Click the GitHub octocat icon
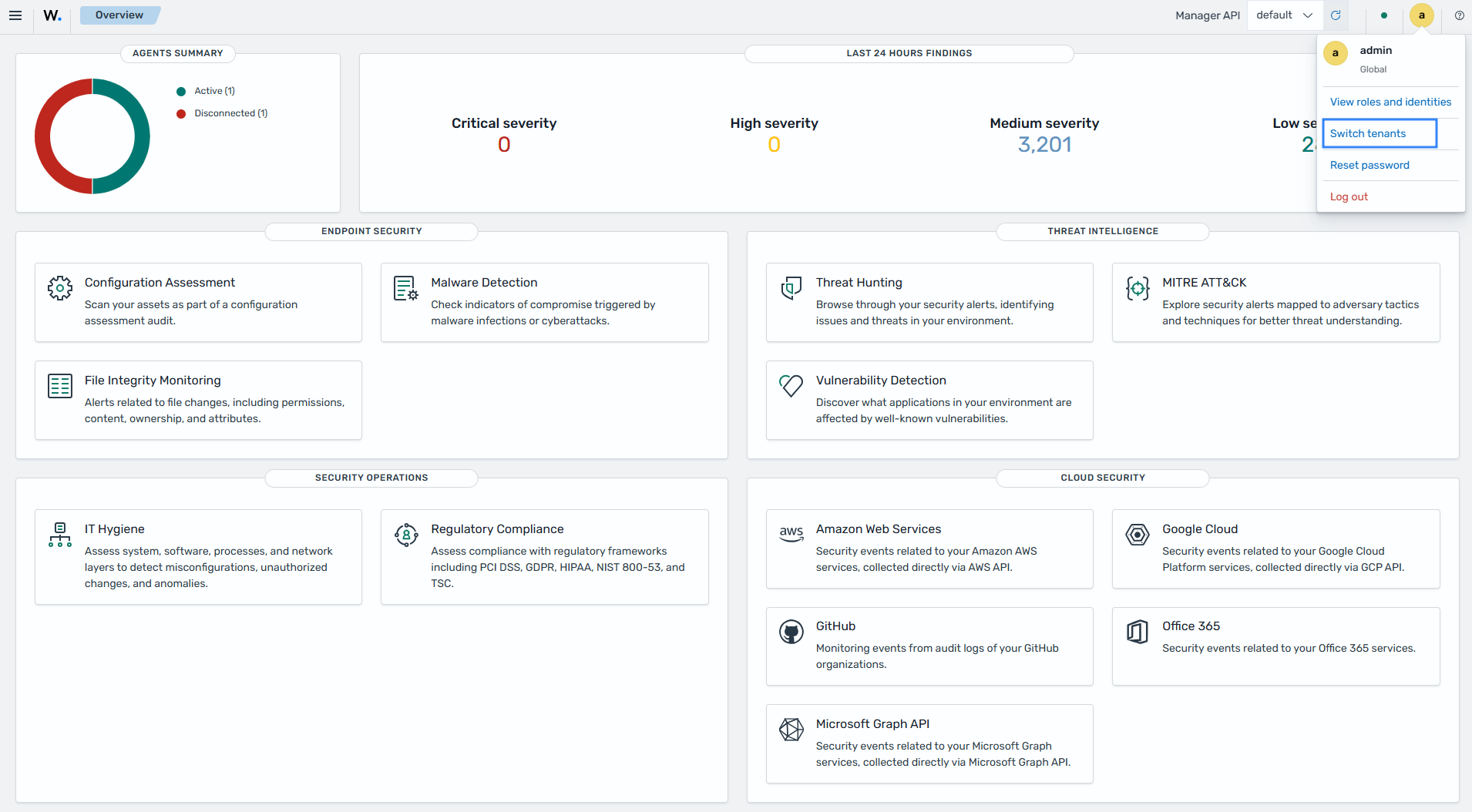The image size is (1472, 812). click(791, 632)
